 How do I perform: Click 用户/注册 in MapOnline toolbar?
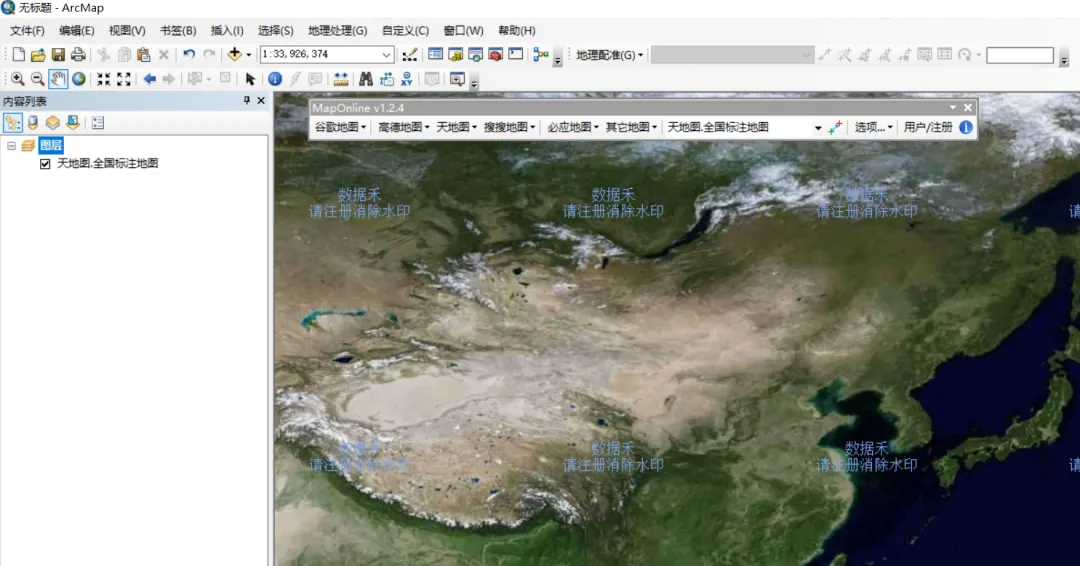(928, 127)
